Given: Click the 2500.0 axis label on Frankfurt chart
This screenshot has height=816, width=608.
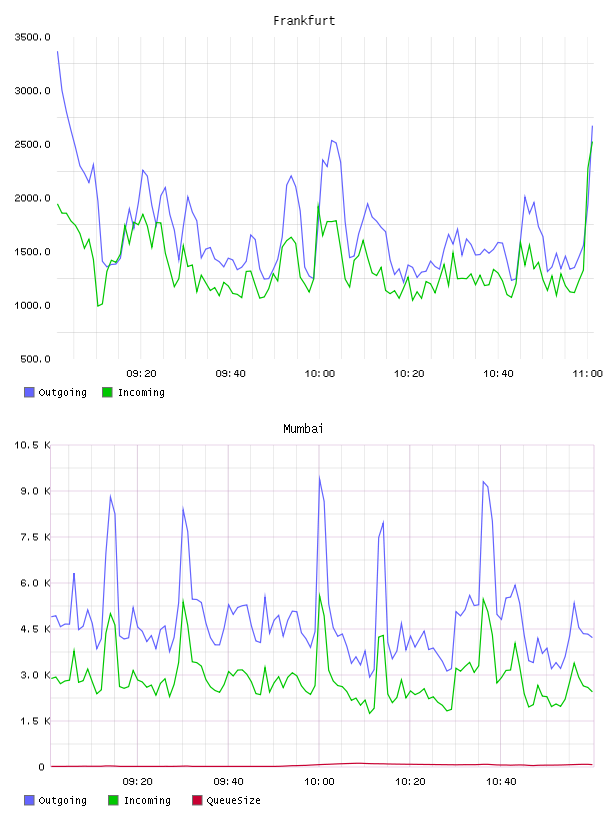Looking at the screenshot, I should (x=32, y=144).
